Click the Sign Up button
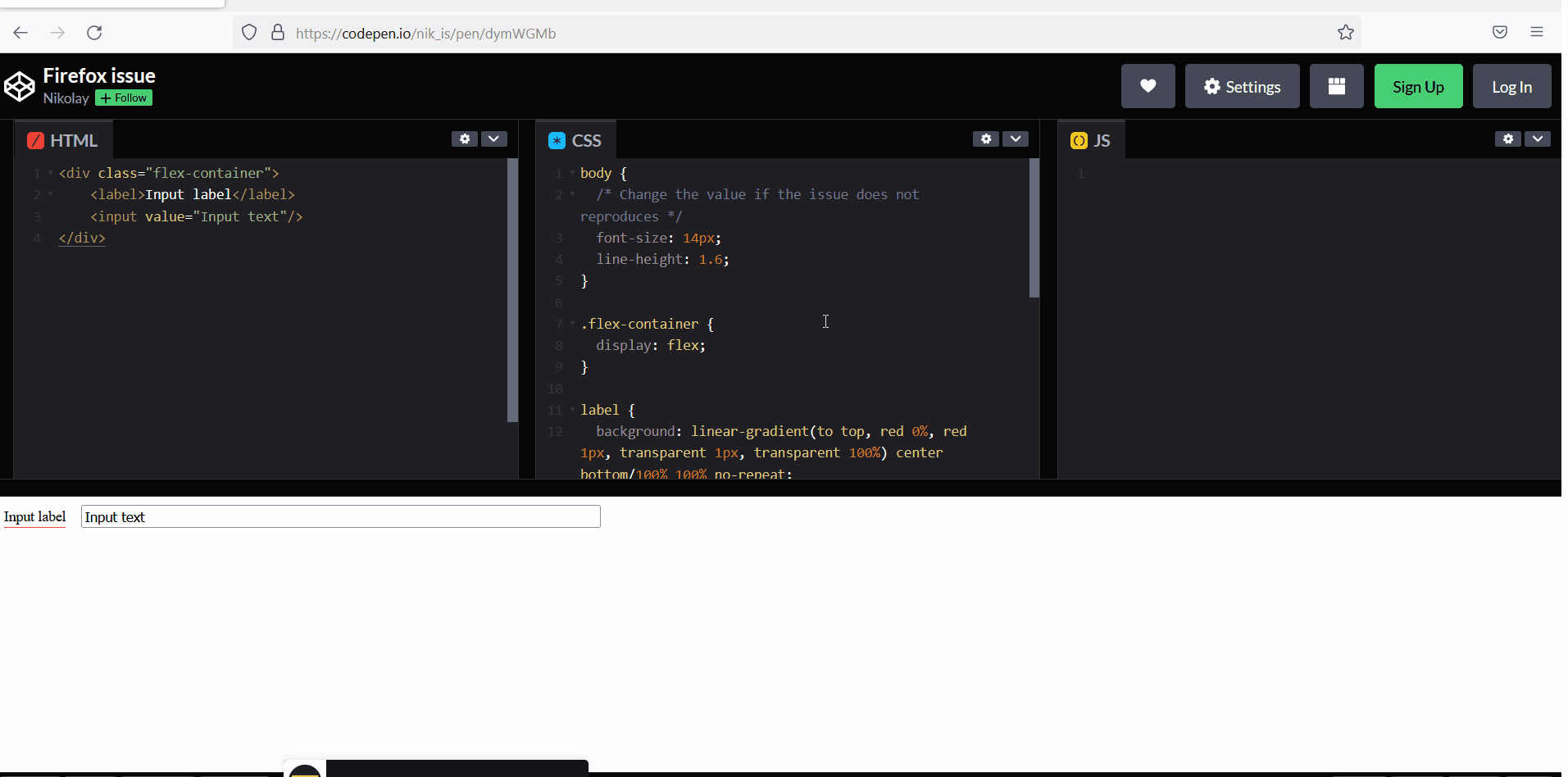This screenshot has height=777, width=1568. coord(1417,85)
